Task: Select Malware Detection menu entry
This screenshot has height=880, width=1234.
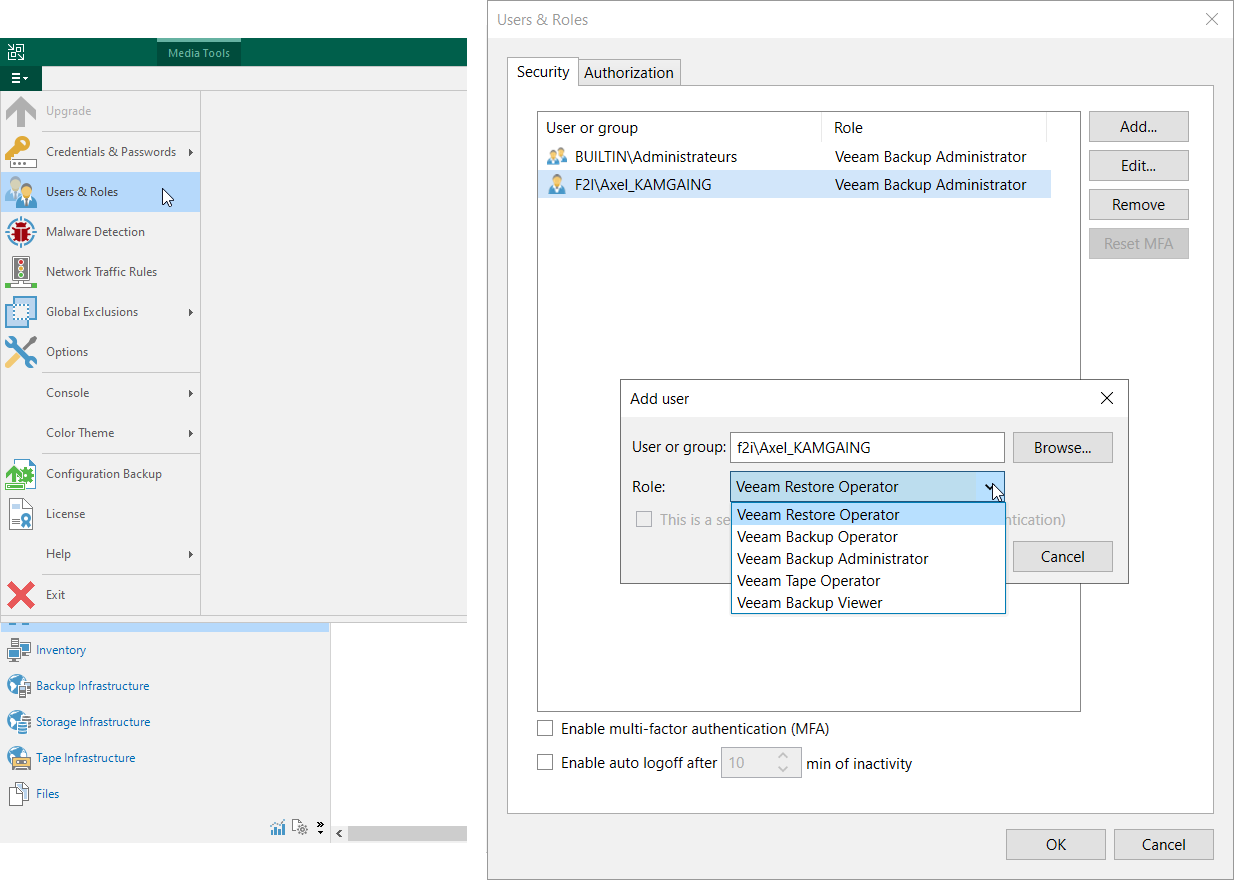Action: pos(101,232)
